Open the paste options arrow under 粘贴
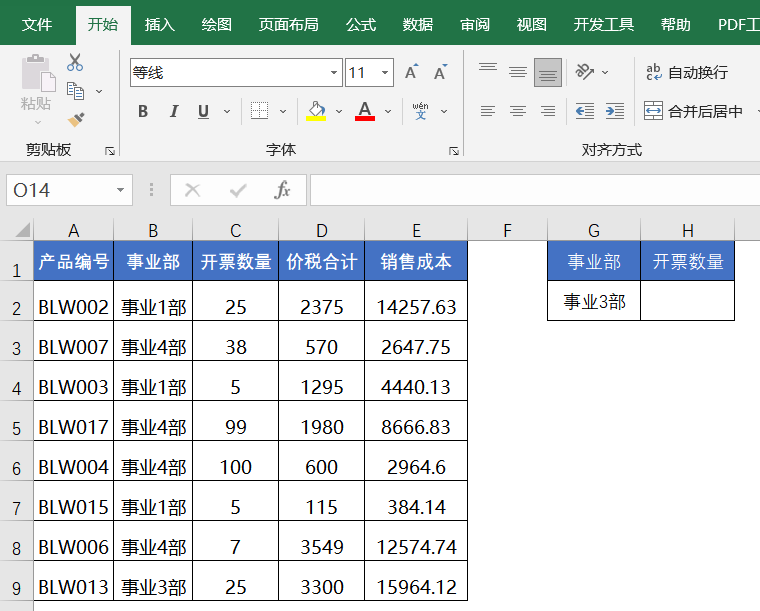The height and width of the screenshot is (611, 760). pos(38,123)
